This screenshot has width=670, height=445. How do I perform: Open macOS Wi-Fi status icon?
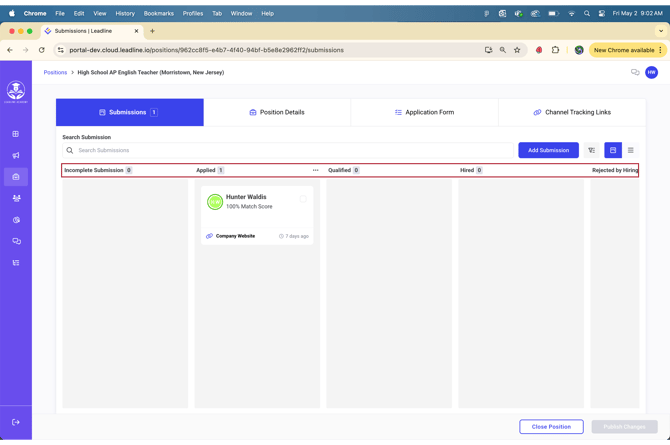coord(571,14)
